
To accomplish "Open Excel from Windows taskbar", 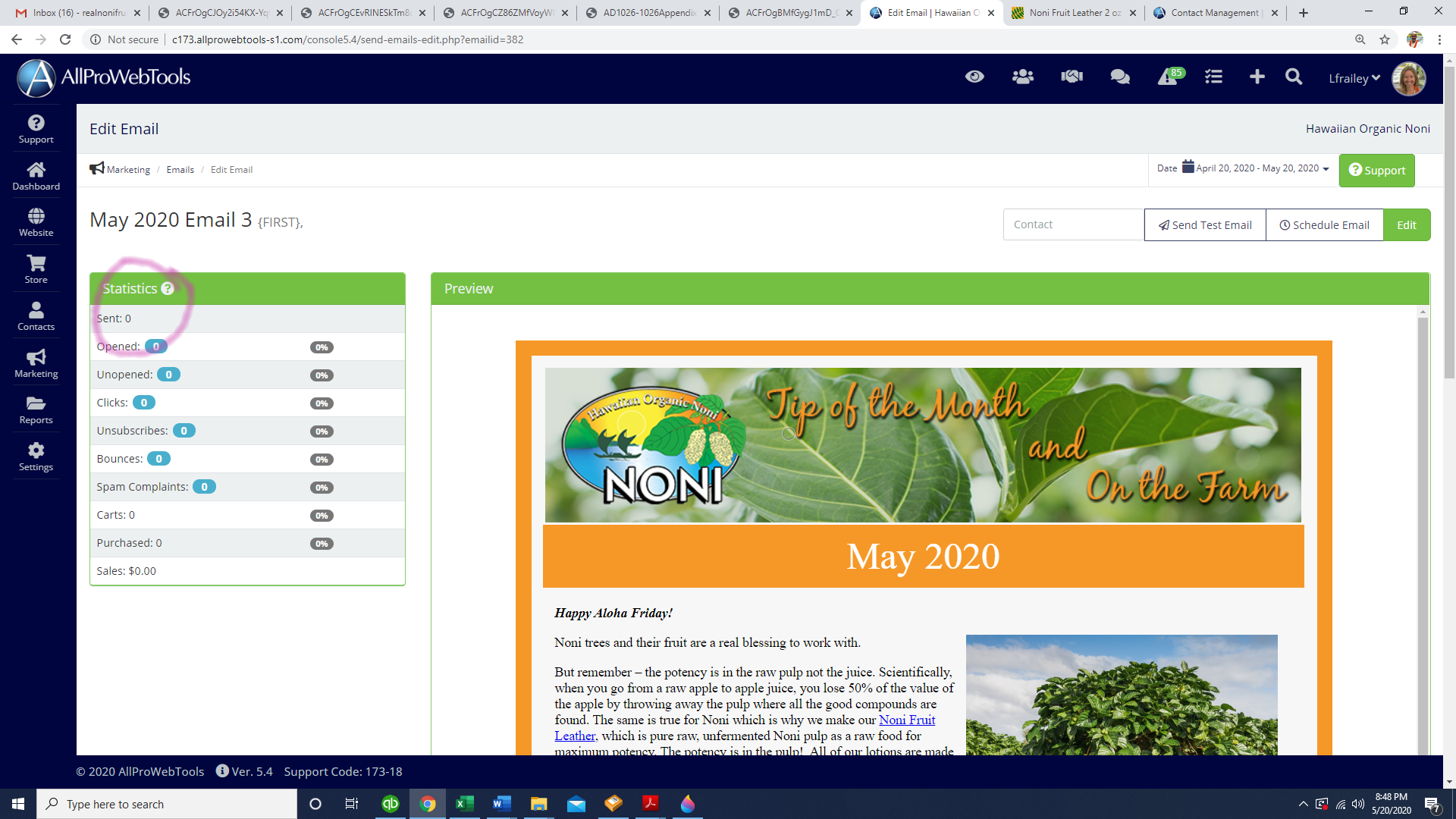I will pyautogui.click(x=464, y=804).
